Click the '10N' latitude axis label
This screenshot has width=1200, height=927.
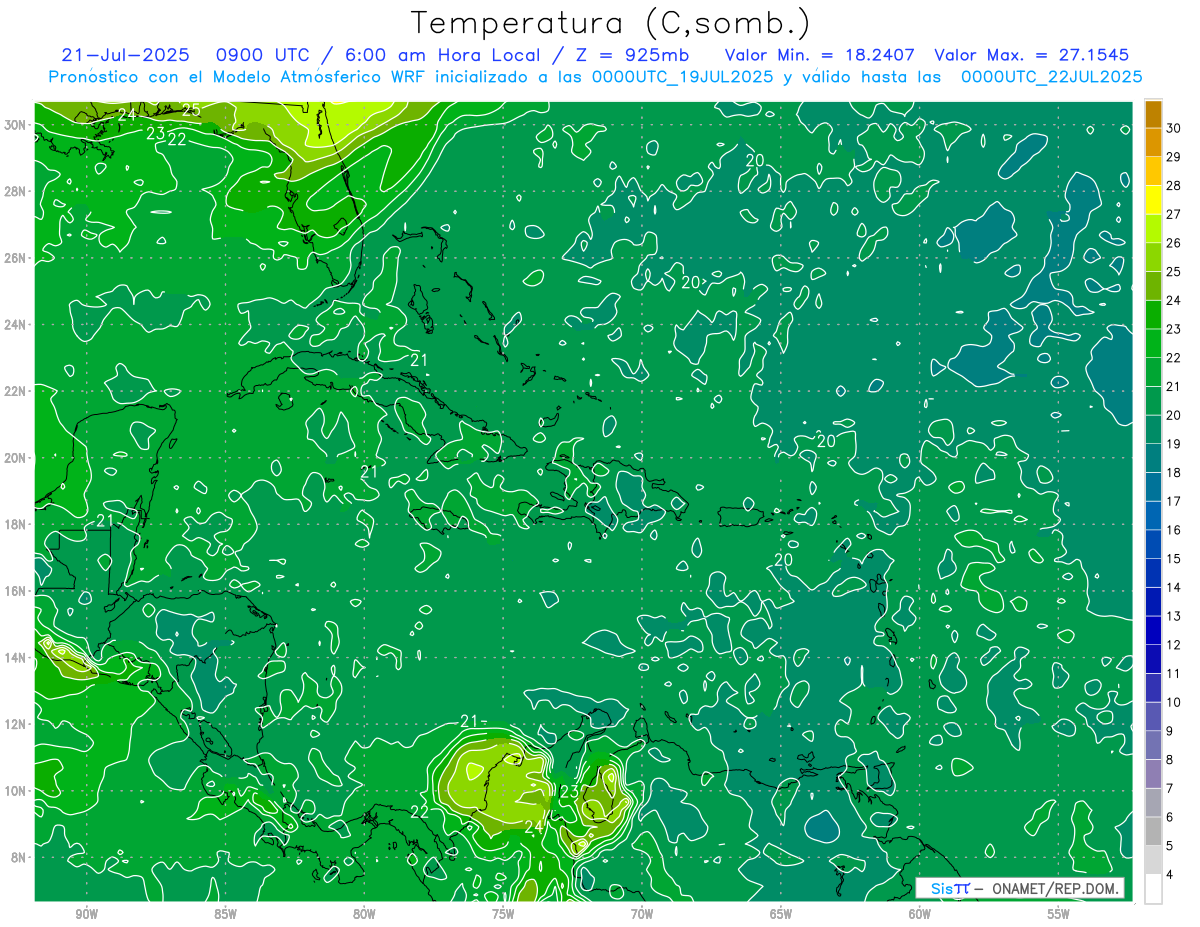pos(15,791)
